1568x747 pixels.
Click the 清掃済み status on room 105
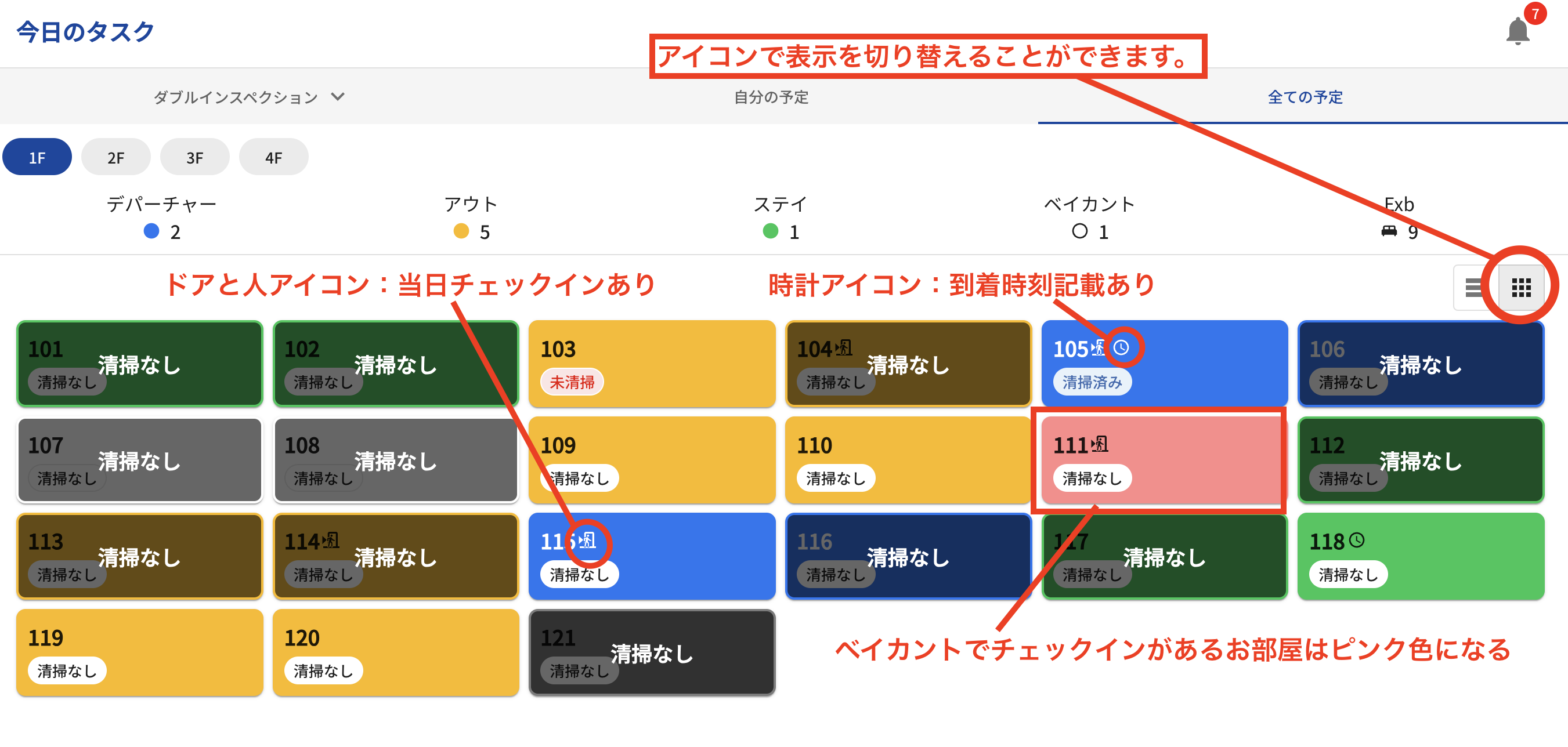click(x=1092, y=382)
